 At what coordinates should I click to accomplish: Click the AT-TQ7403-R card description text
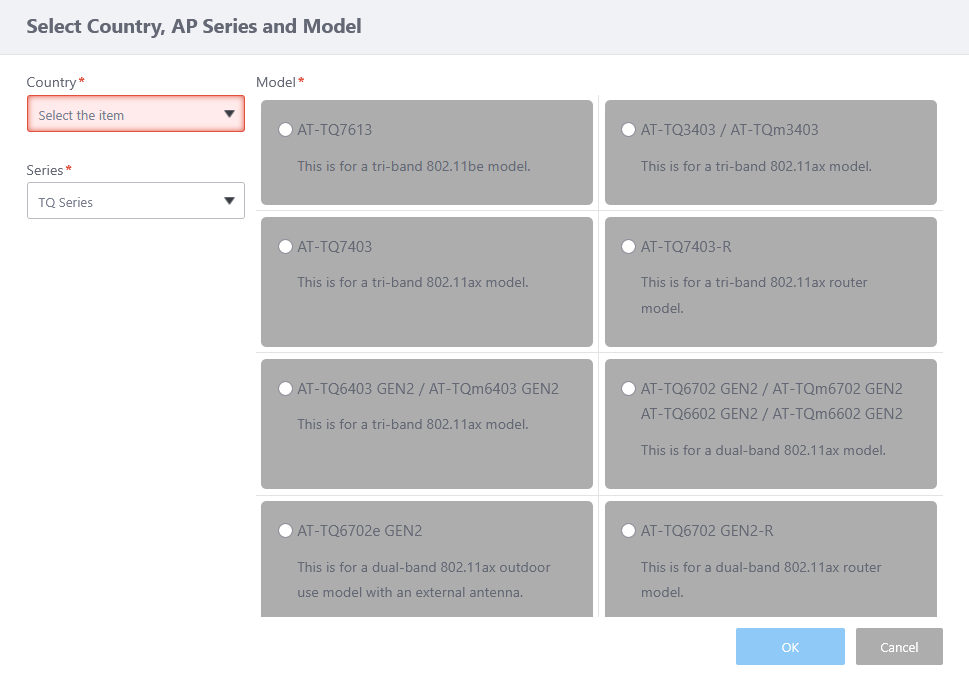(x=754, y=295)
